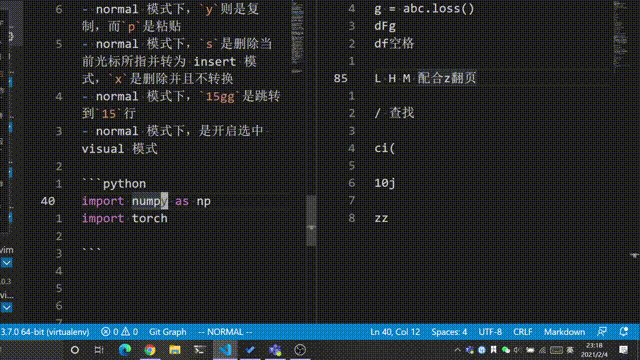Click the '10j' line
This screenshot has height=360, width=640.
pos(384,183)
